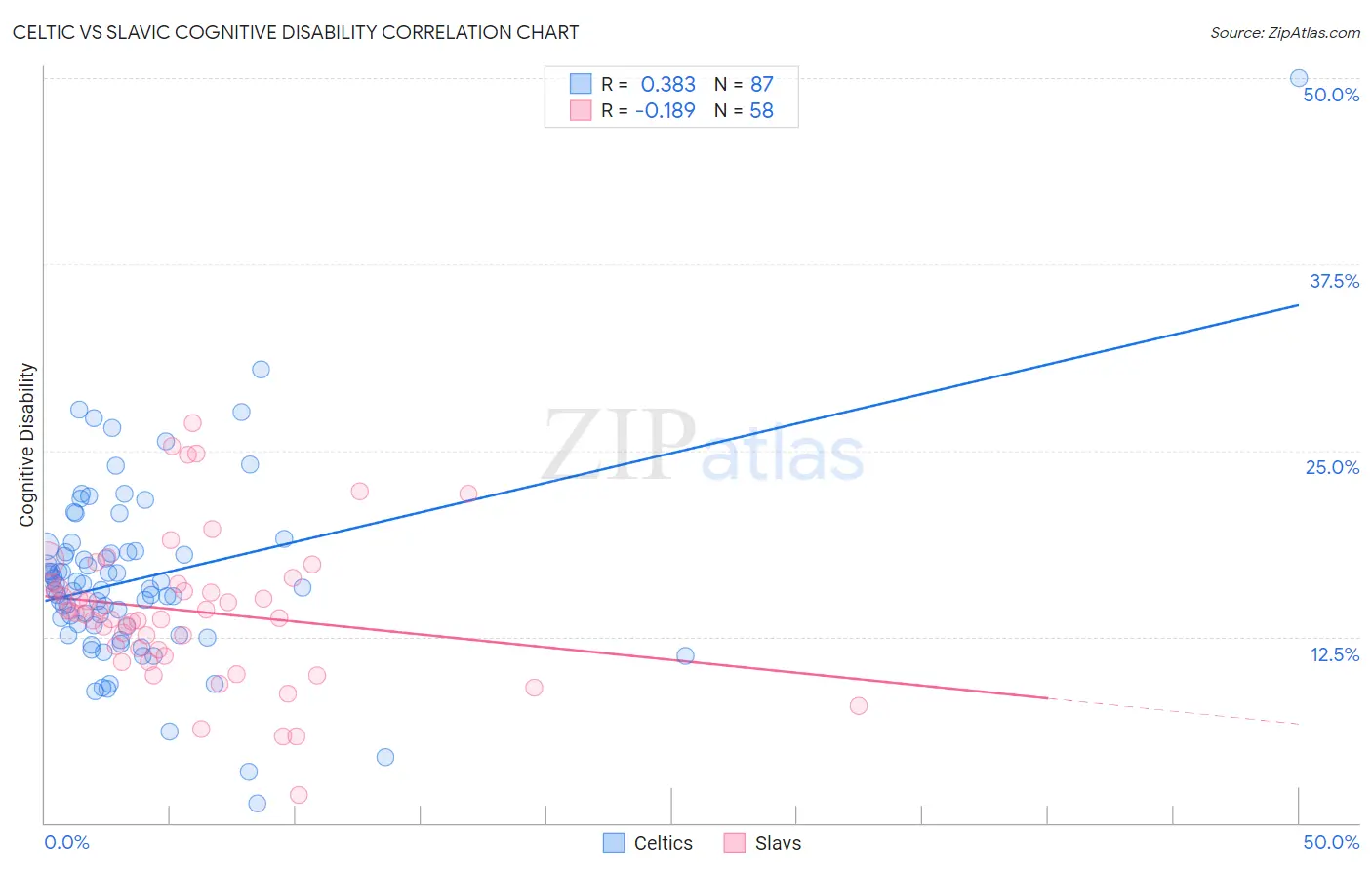Click the 0.0% x-axis label
The height and width of the screenshot is (870, 1372).
pyautogui.click(x=66, y=842)
